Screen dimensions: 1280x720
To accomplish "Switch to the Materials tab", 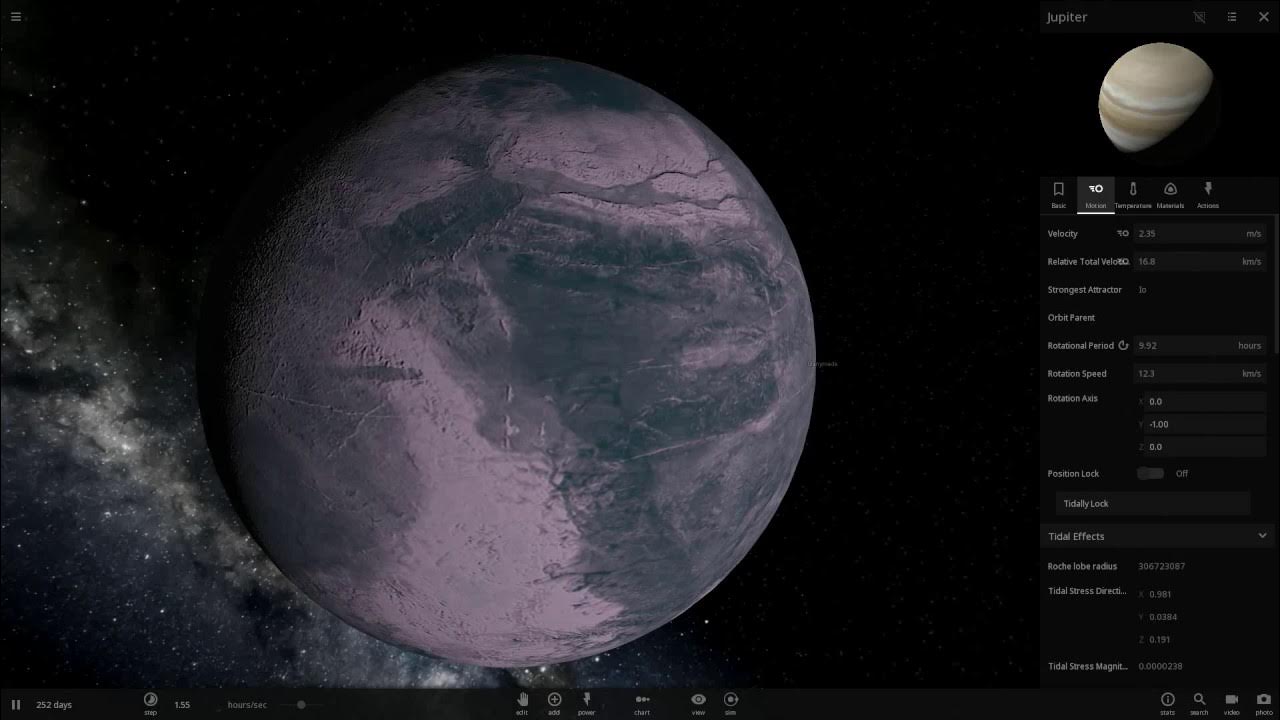I will [1170, 194].
